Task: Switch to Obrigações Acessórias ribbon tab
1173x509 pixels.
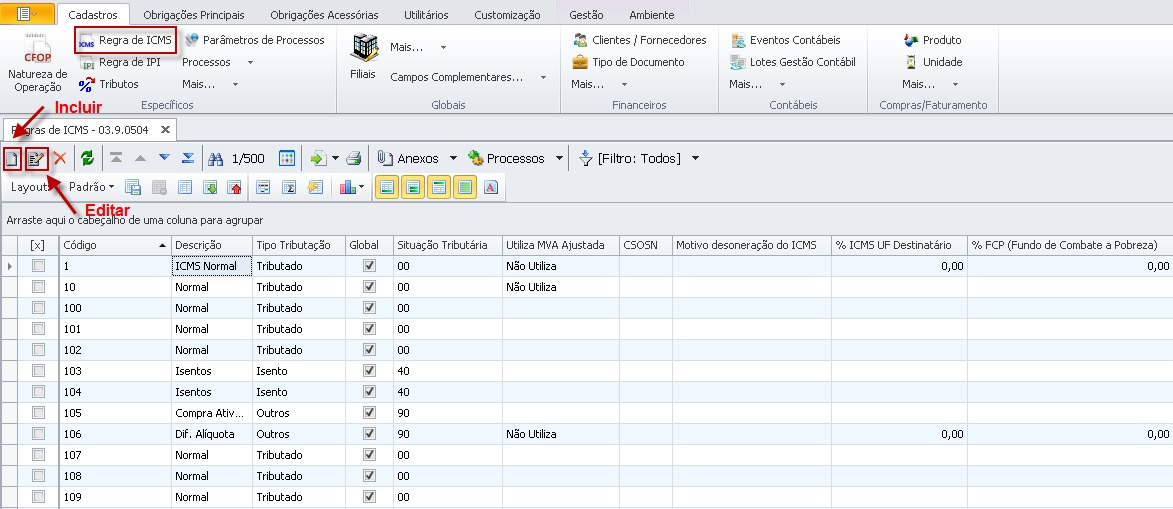Action: click(x=324, y=14)
